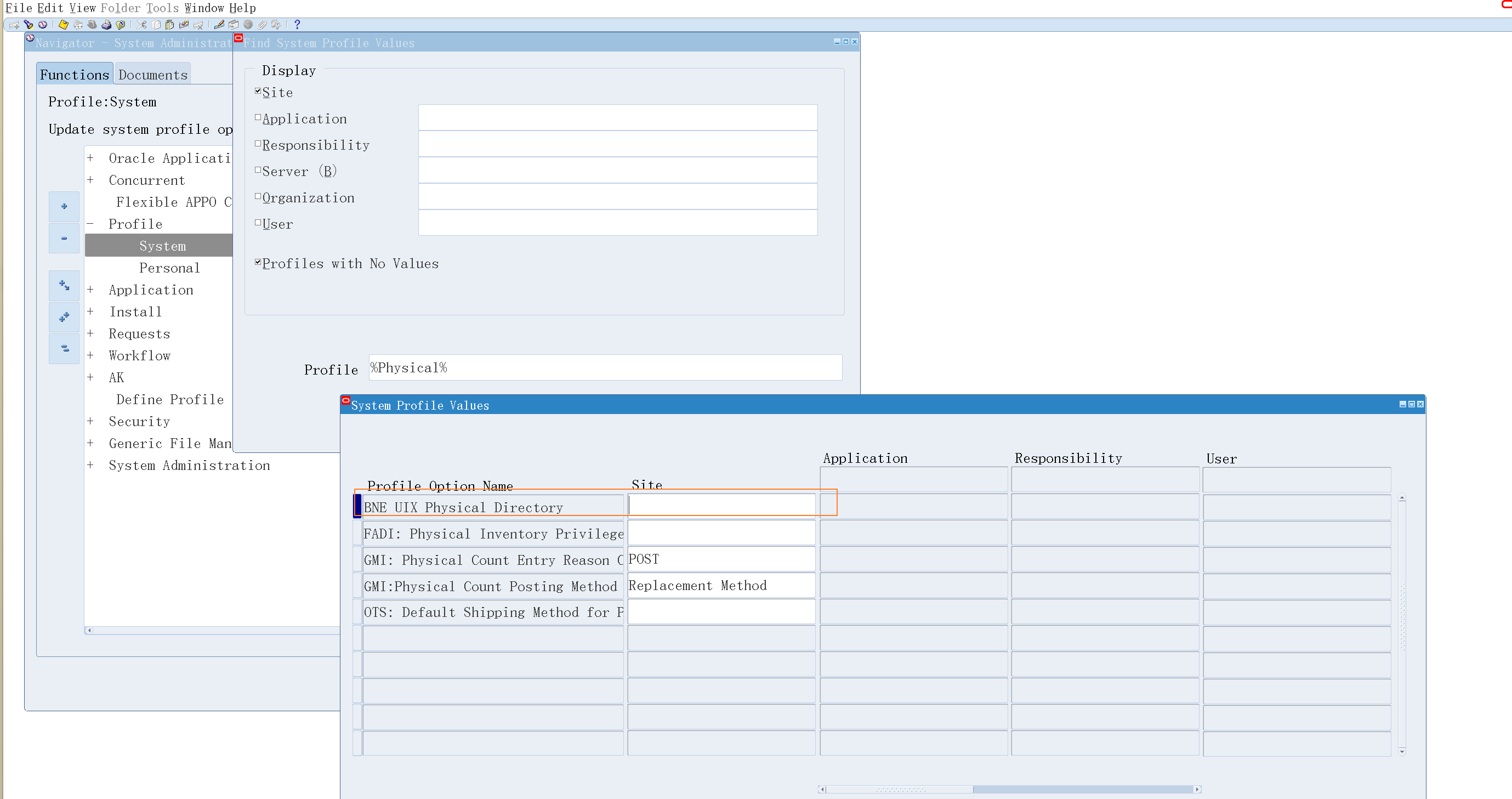Switch to the Documents tab
Screen dimensions: 1512x799
click(152, 75)
